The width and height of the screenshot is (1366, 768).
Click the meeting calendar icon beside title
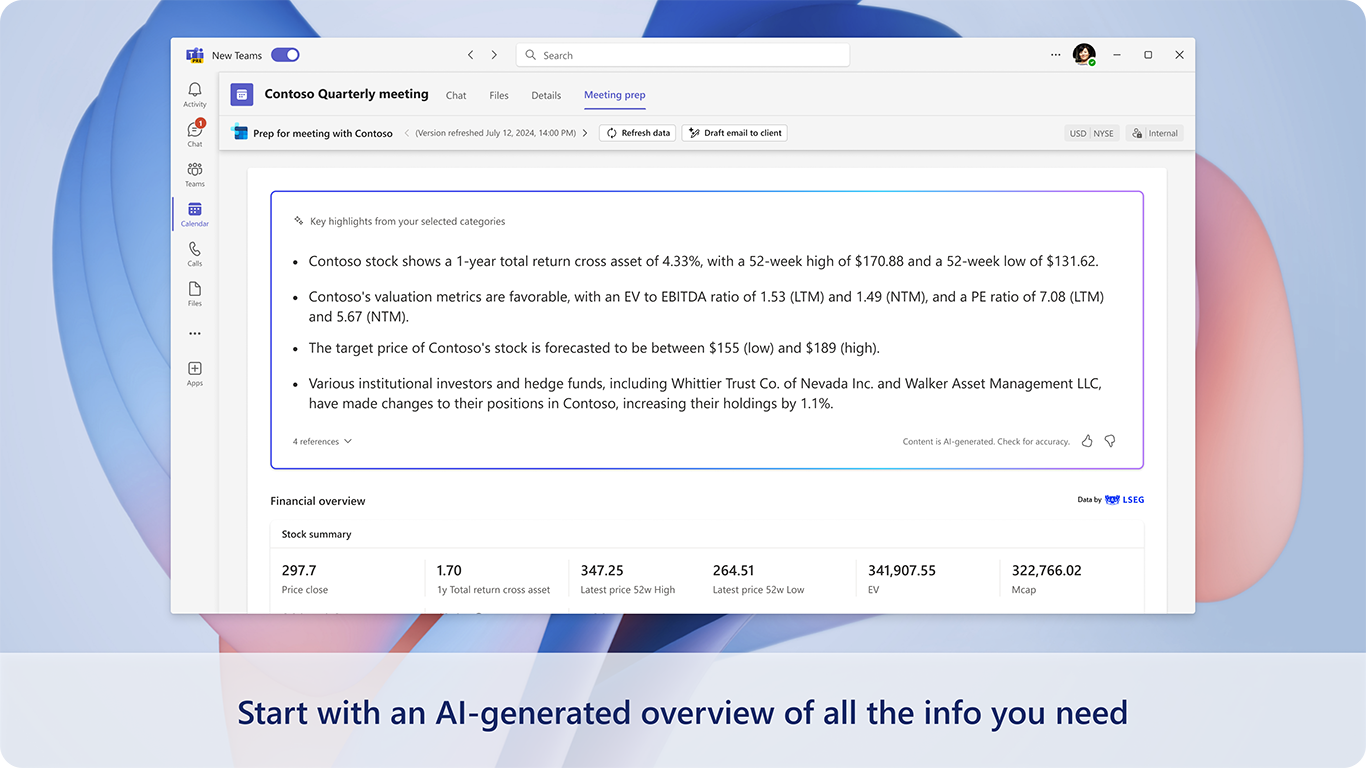(241, 94)
